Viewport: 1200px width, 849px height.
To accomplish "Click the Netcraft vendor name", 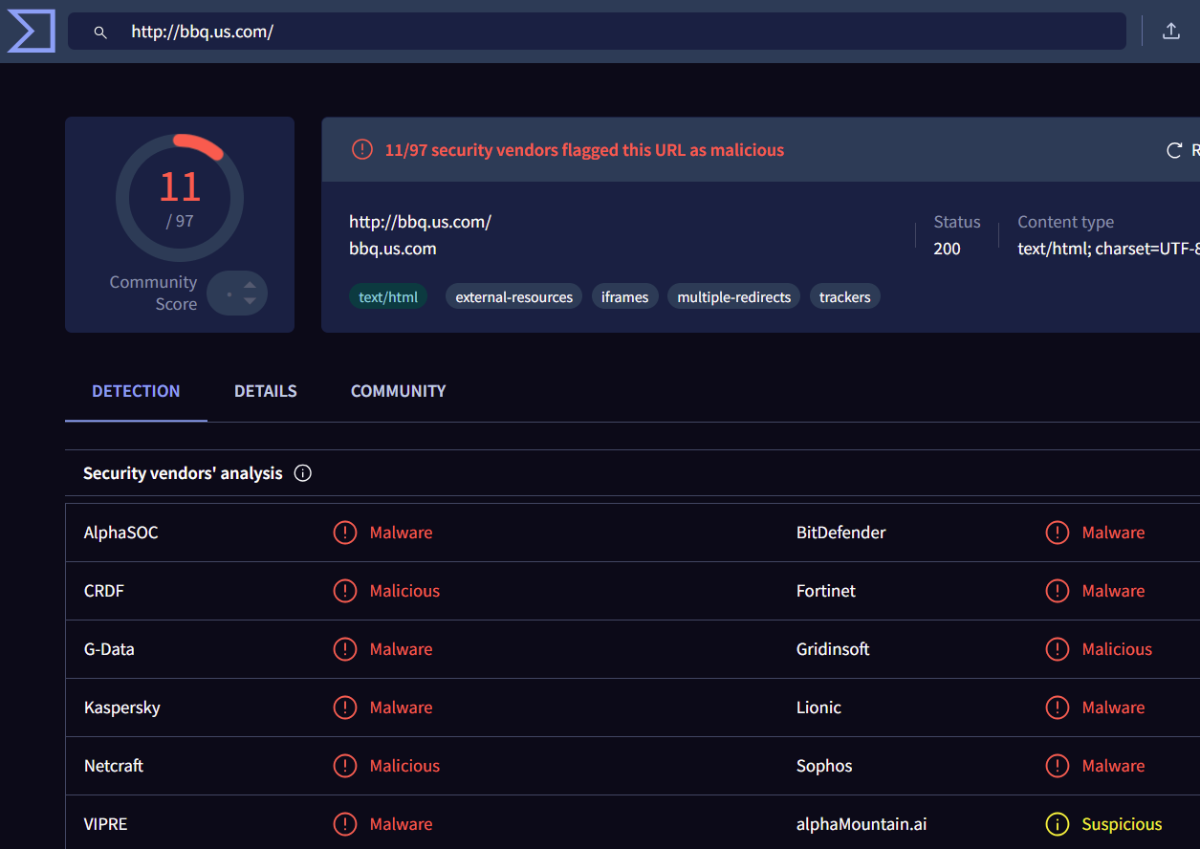I will 114,766.
